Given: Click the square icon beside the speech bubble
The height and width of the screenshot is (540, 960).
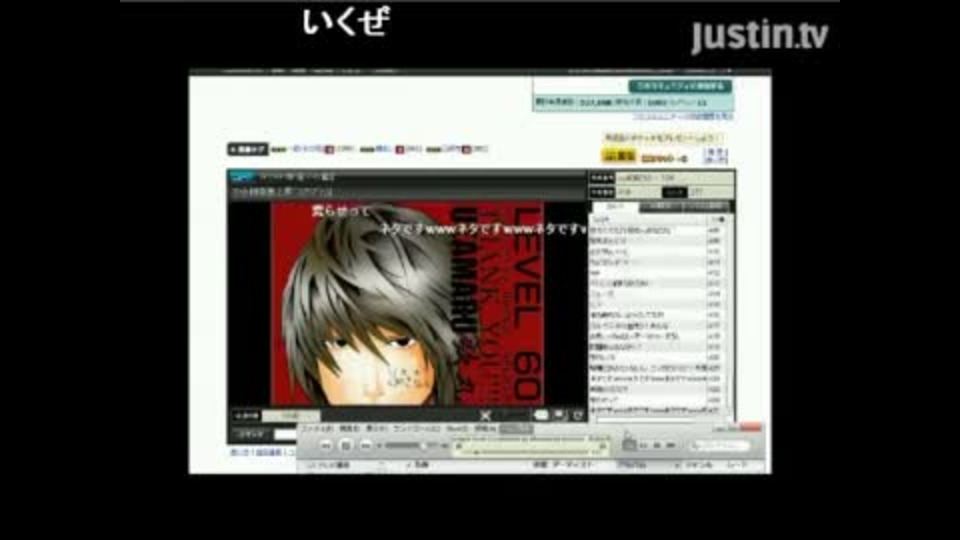Looking at the screenshot, I should tap(560, 415).
